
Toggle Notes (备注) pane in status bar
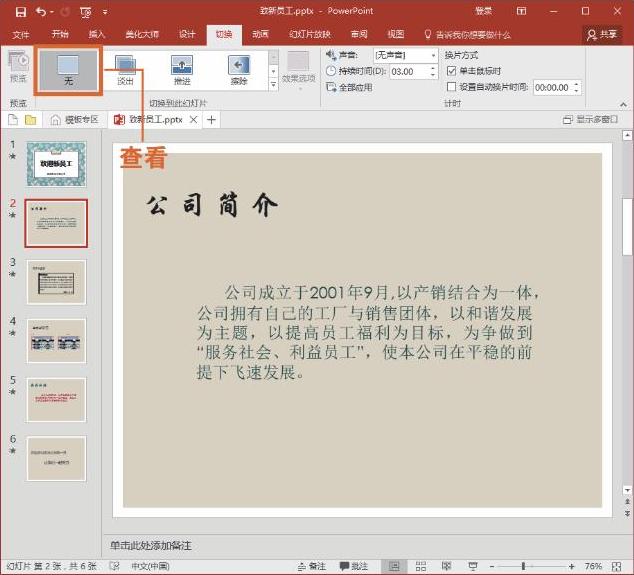(x=311, y=567)
